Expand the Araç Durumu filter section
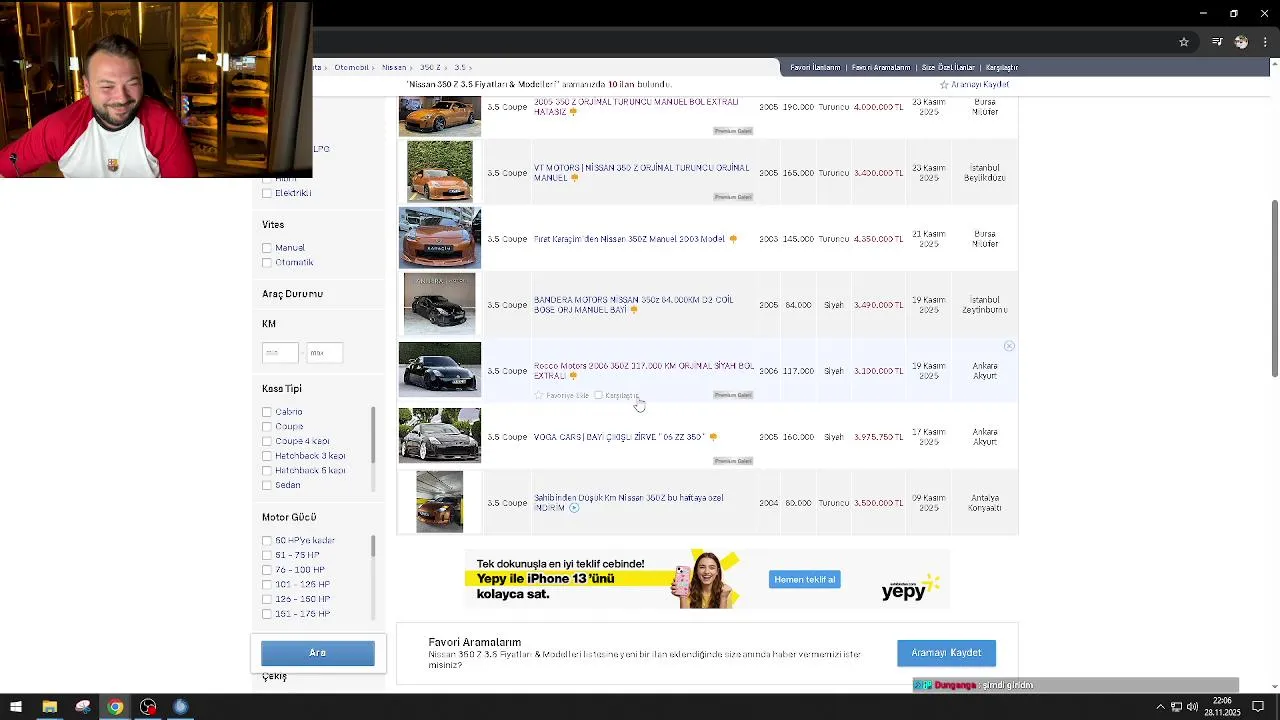This screenshot has height=720, width=1280. click(x=292, y=294)
